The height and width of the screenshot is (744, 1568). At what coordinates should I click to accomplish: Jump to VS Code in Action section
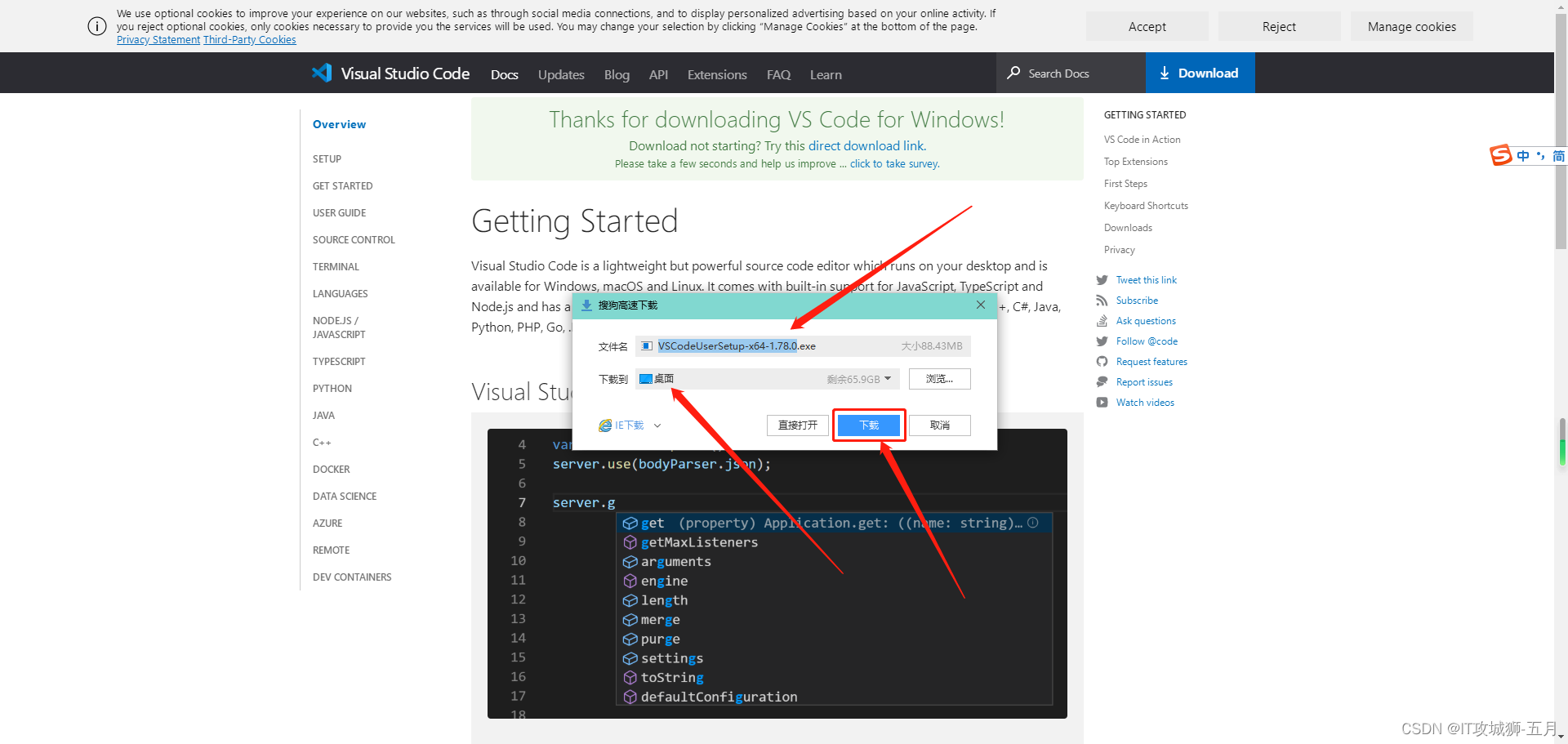1142,140
